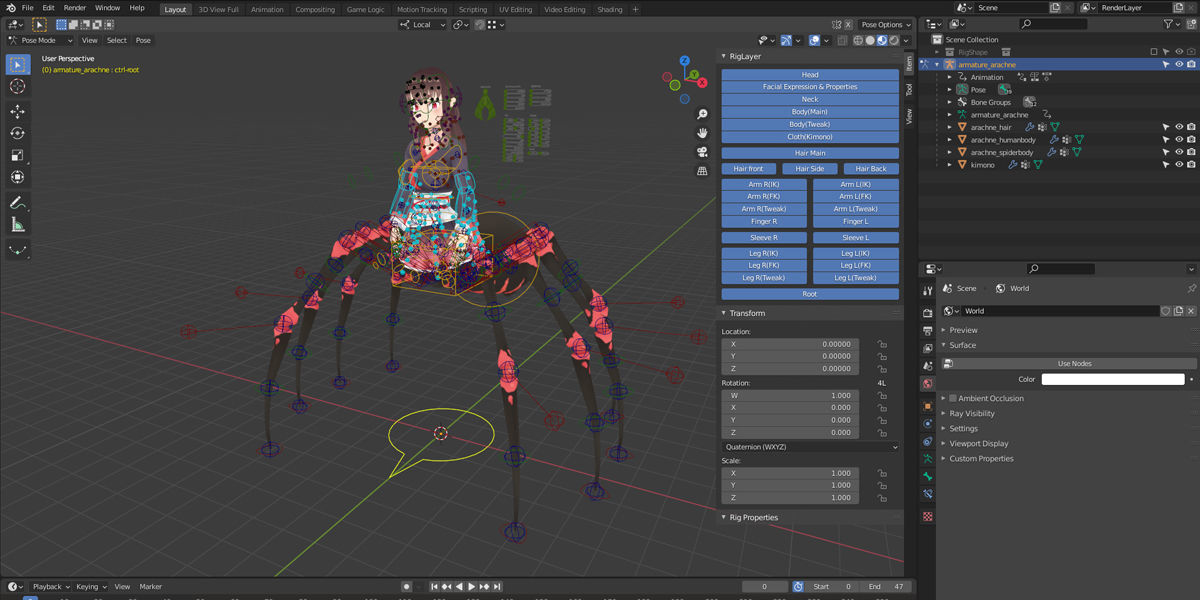Select the Cursor tool in left toolbar

click(x=18, y=86)
